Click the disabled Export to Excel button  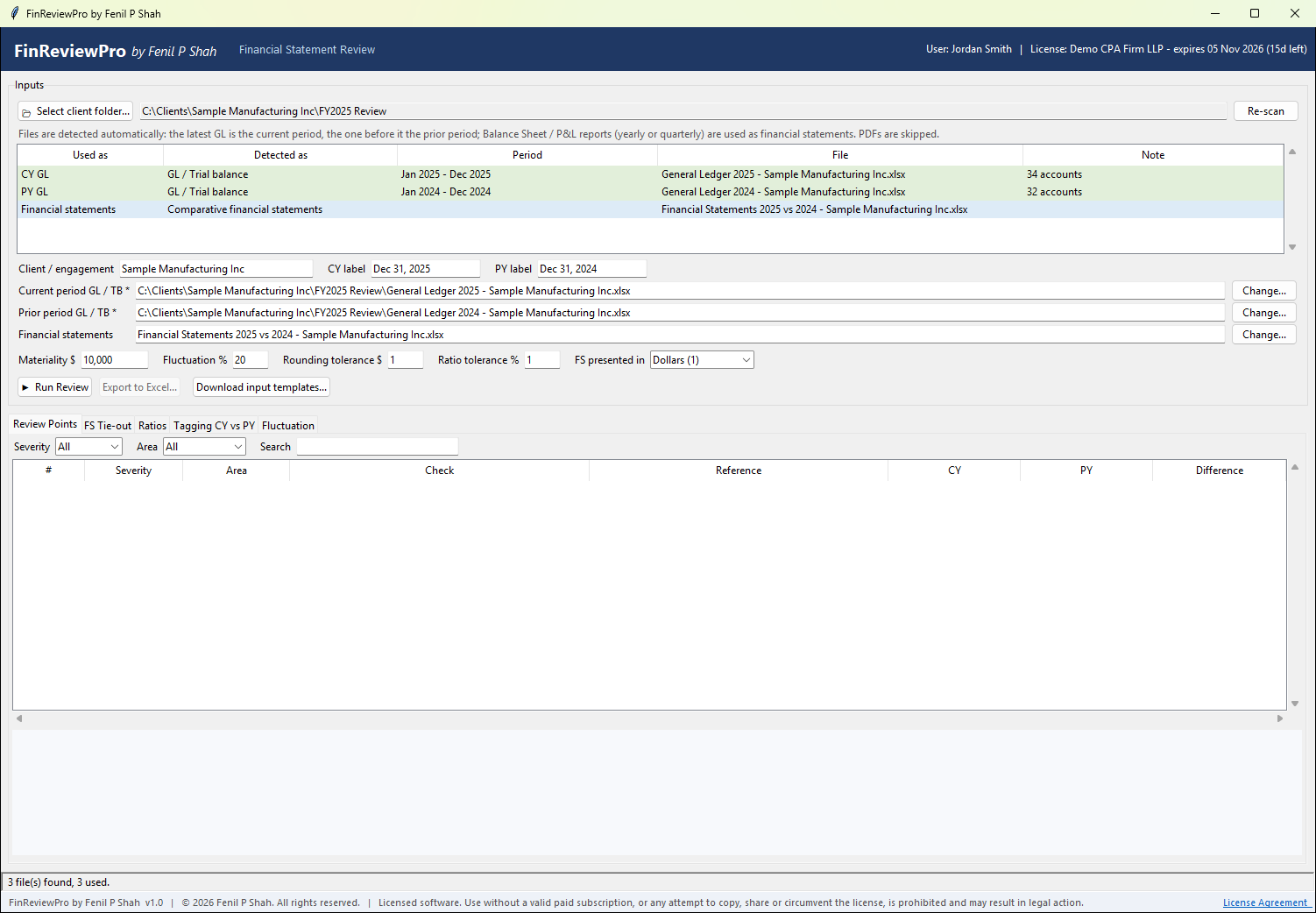point(140,387)
